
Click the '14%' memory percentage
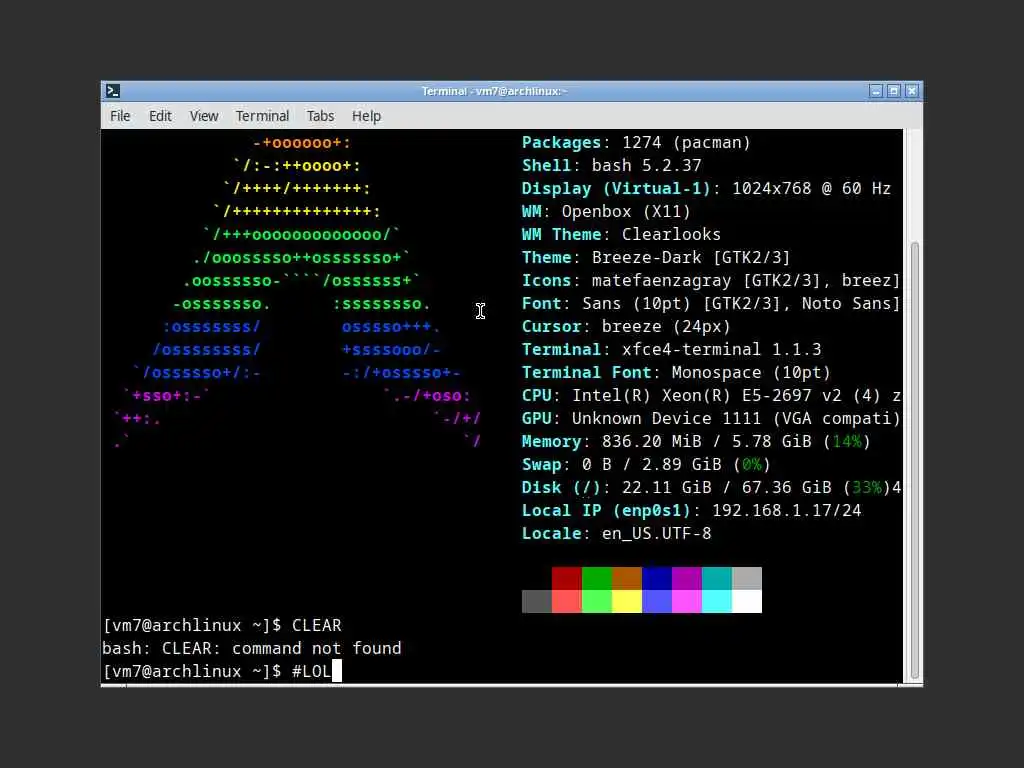[847, 441]
